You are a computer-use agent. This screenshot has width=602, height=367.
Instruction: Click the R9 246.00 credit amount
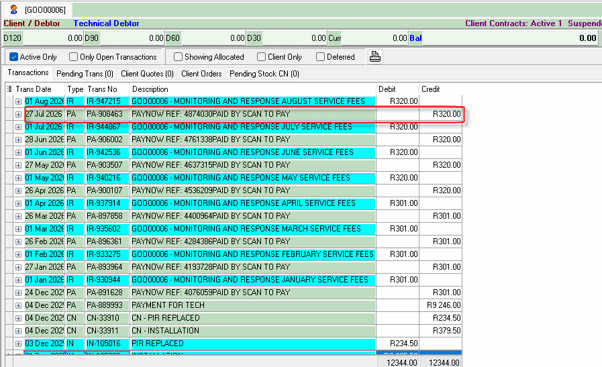(x=443, y=306)
